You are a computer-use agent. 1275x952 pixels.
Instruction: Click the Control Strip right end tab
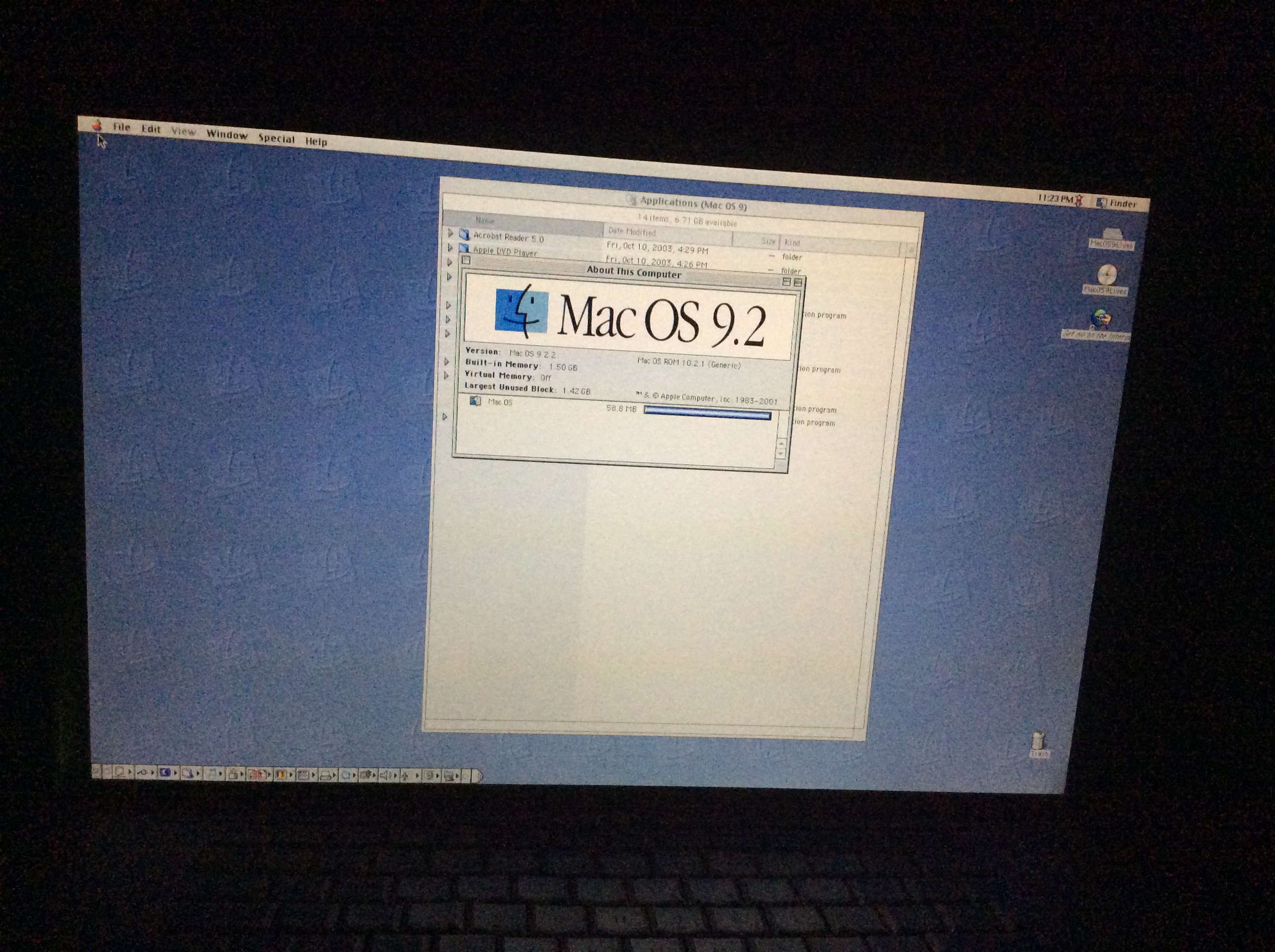[477, 776]
